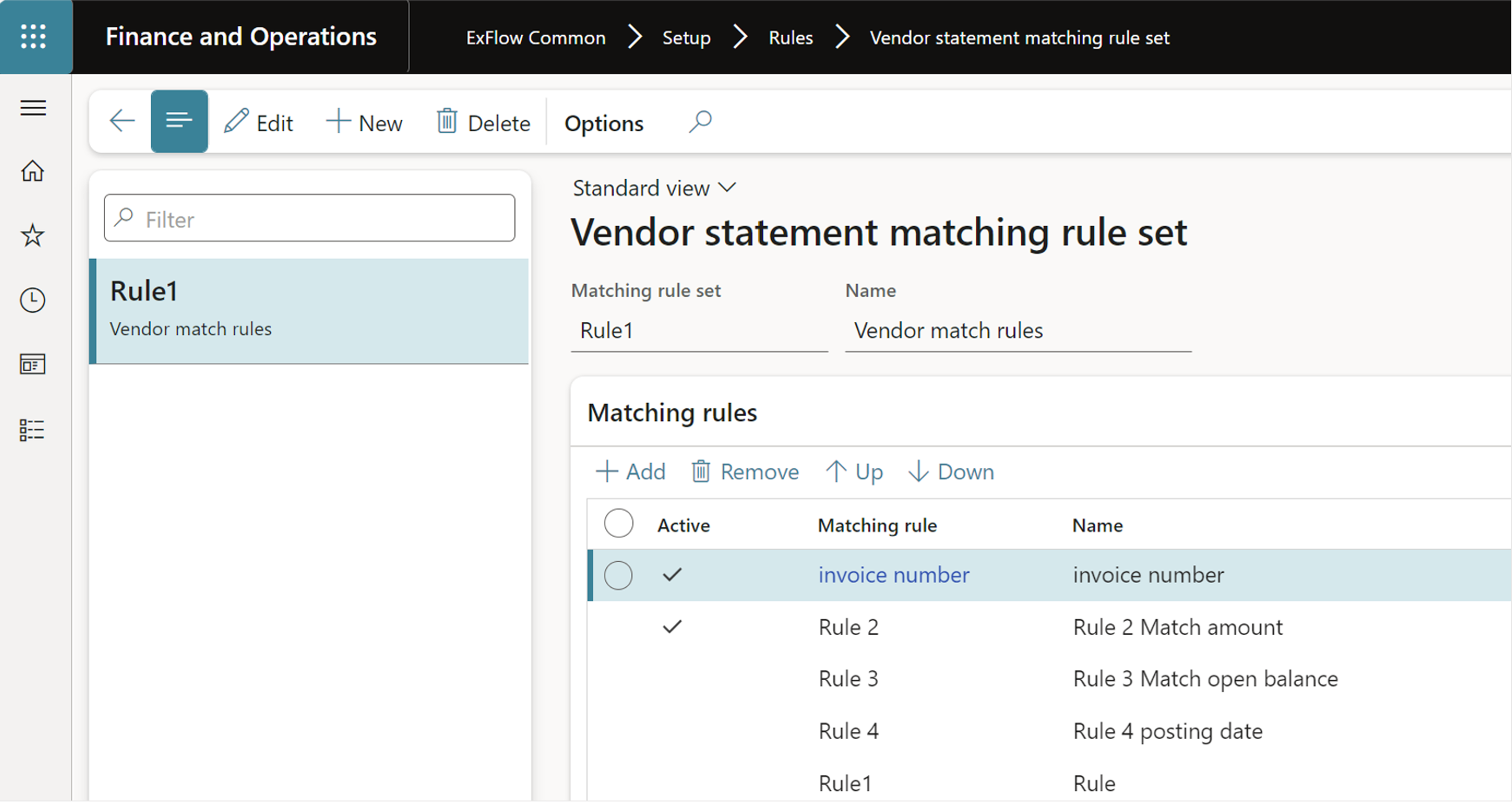
Task: Click the 'invoice number' name cell
Action: click(x=1149, y=575)
